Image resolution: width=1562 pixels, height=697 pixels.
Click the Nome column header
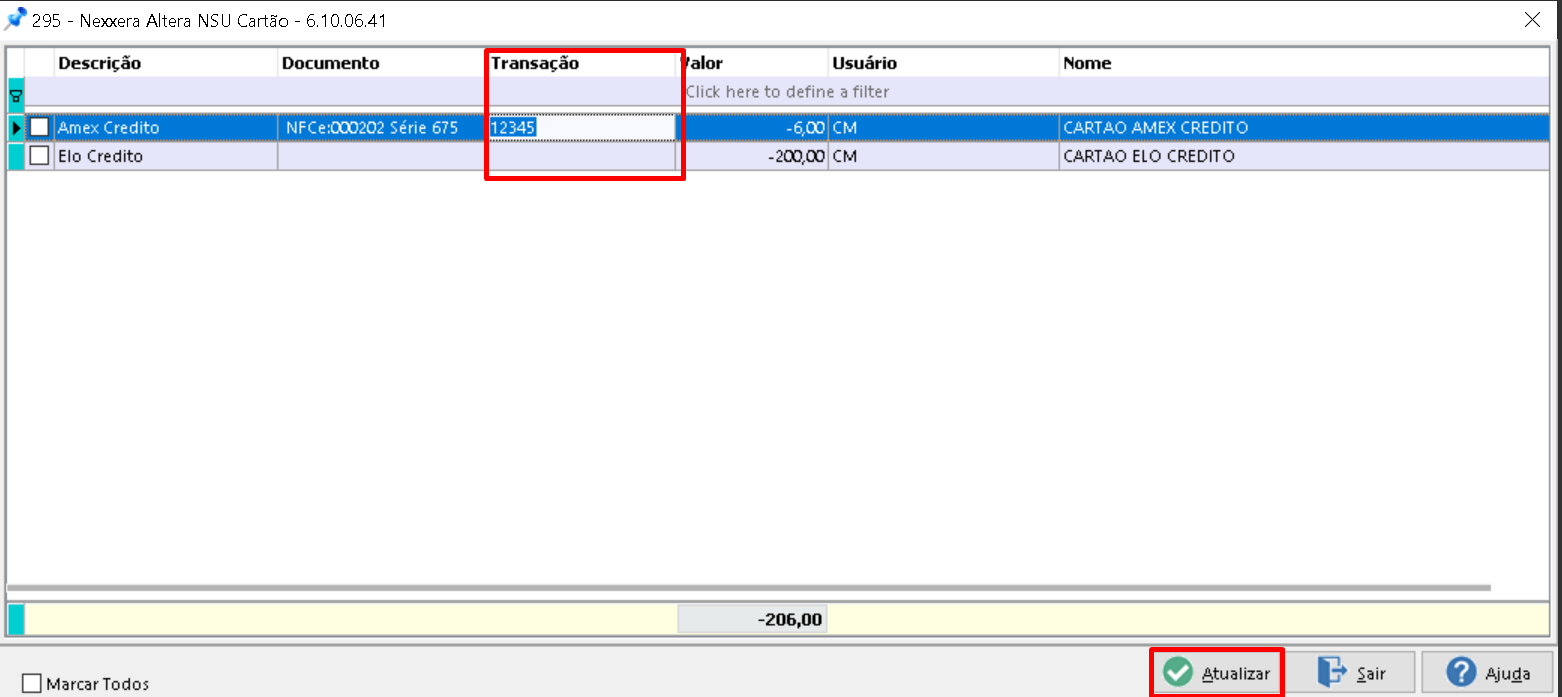point(1304,63)
